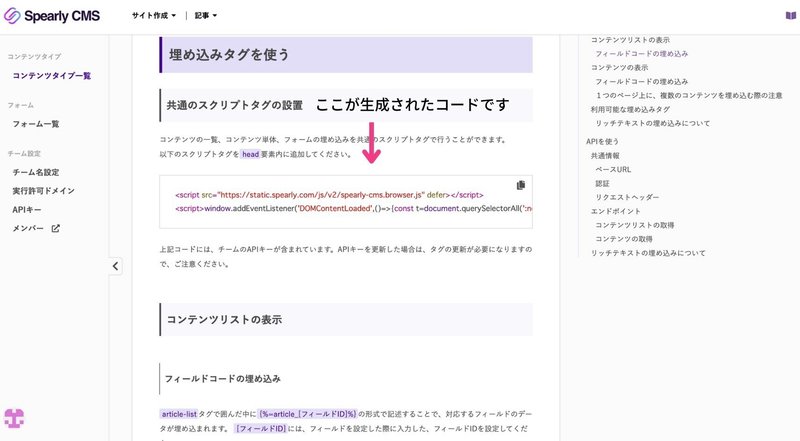The width and height of the screenshot is (800, 441).
Task: Click the 共通のスクリプトタグの設置 heading
Action: click(x=235, y=105)
